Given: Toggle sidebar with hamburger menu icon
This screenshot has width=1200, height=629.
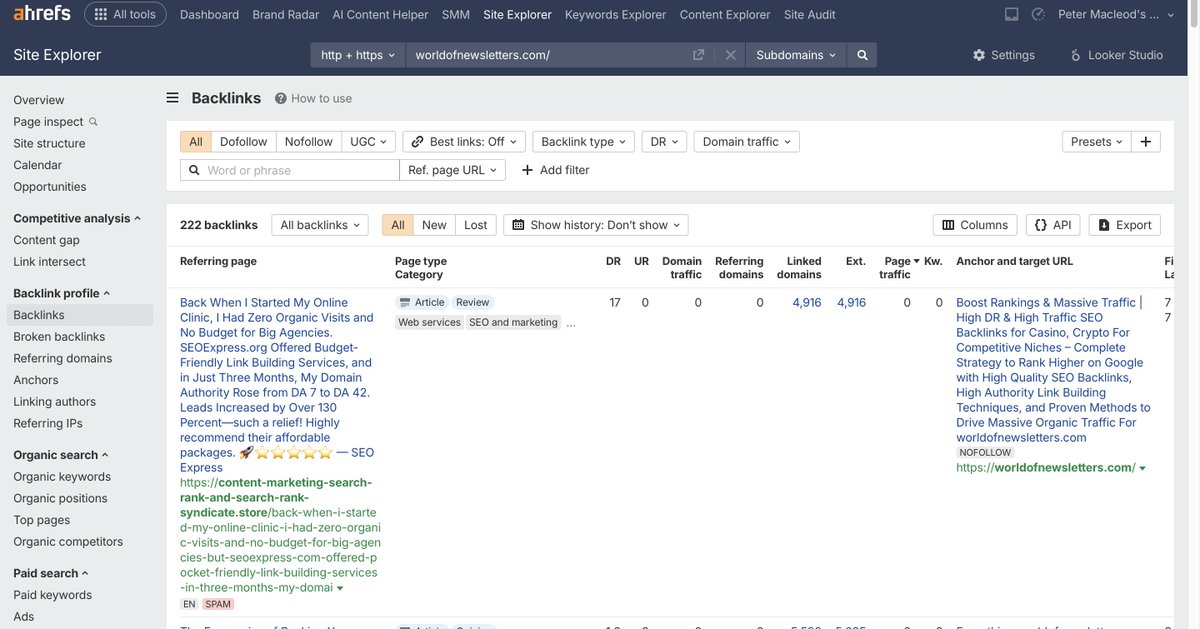Looking at the screenshot, I should tap(172, 98).
